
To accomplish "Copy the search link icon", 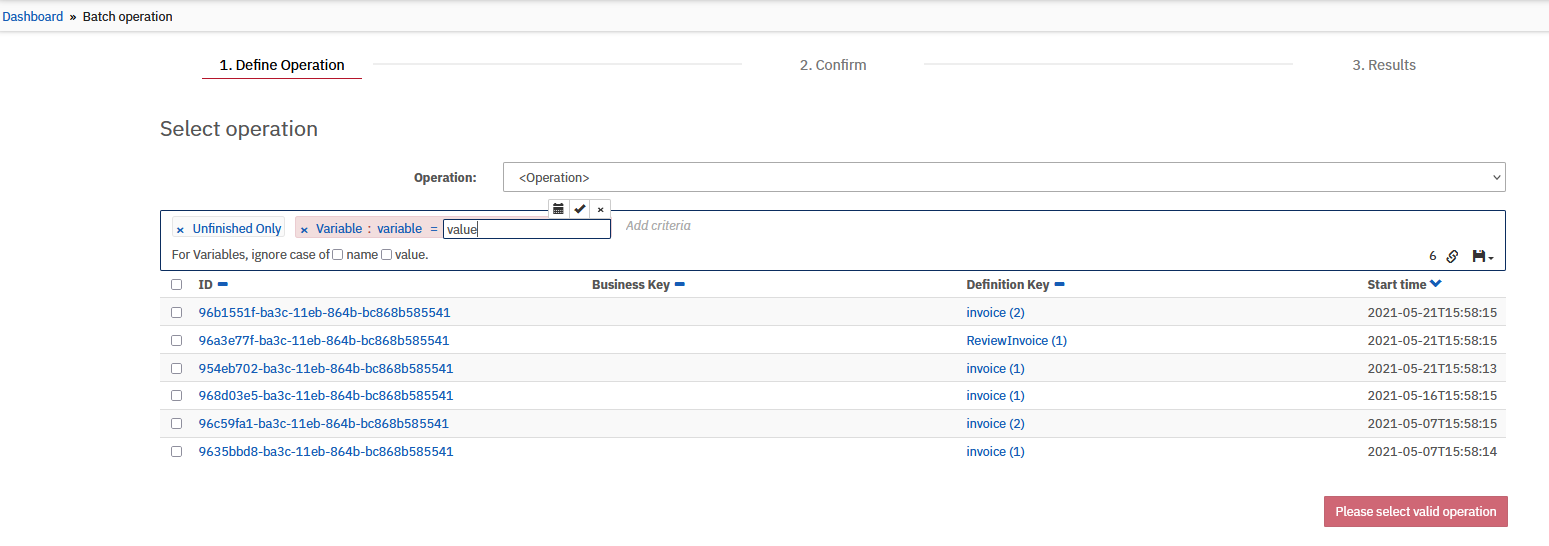I will point(1453,256).
